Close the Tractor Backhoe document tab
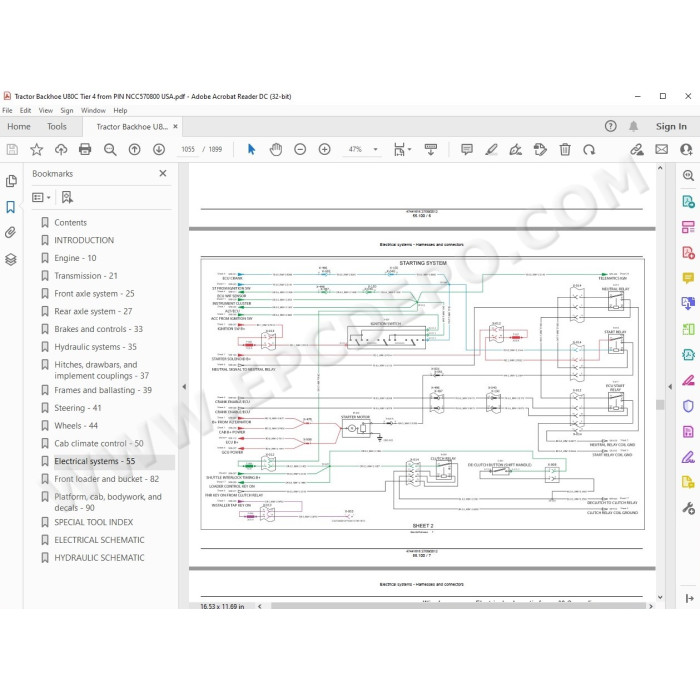 click(x=175, y=126)
